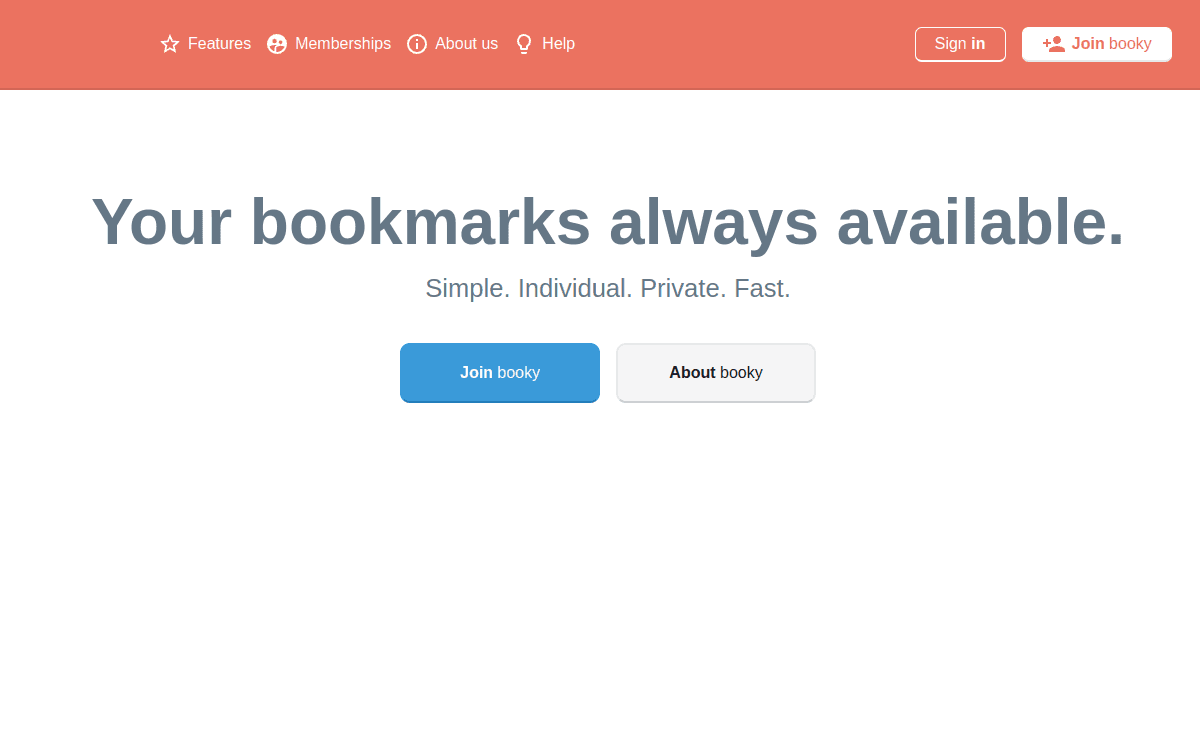This screenshot has height=750, width=1200.
Task: Click the blue Join booky button
Action: (x=500, y=372)
